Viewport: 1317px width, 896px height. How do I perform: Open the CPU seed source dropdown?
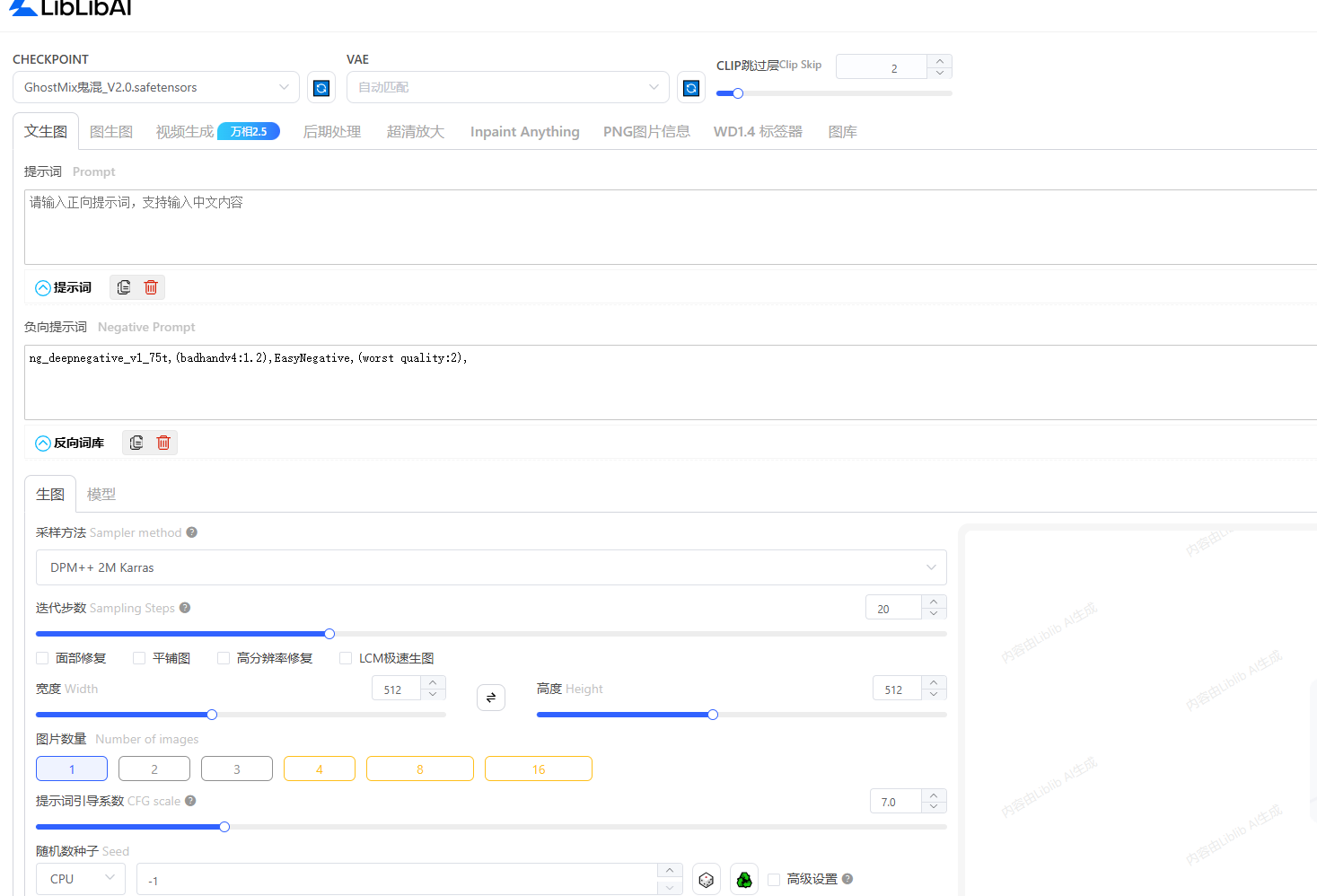(x=82, y=879)
